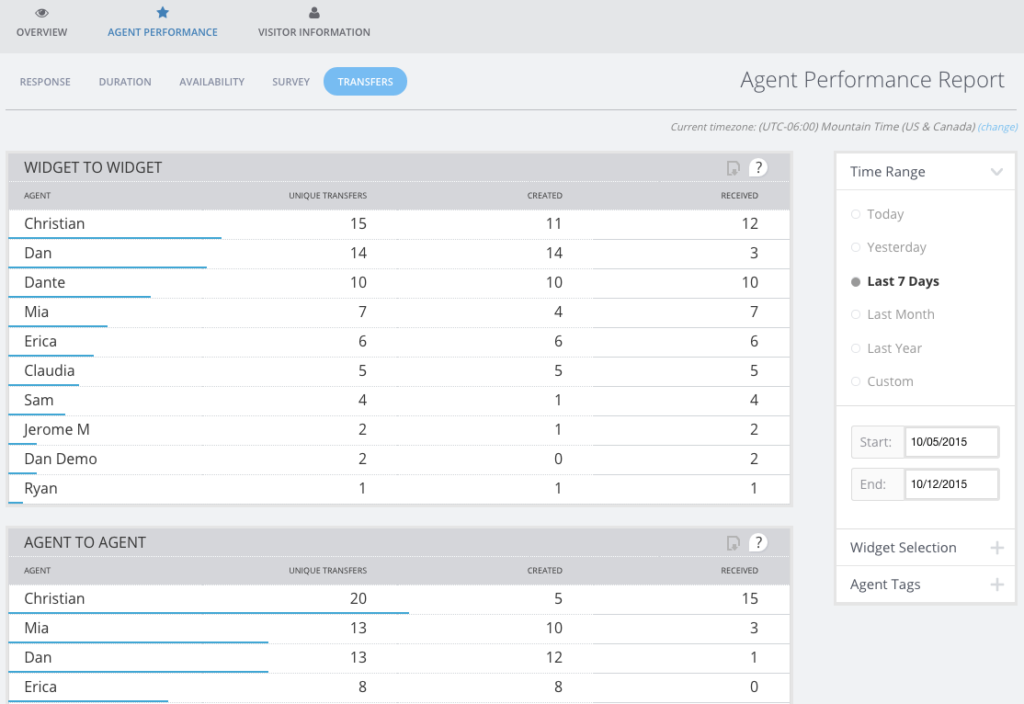Click the help question mark on Agent to Agent table
This screenshot has height=704, width=1024.
(x=759, y=542)
